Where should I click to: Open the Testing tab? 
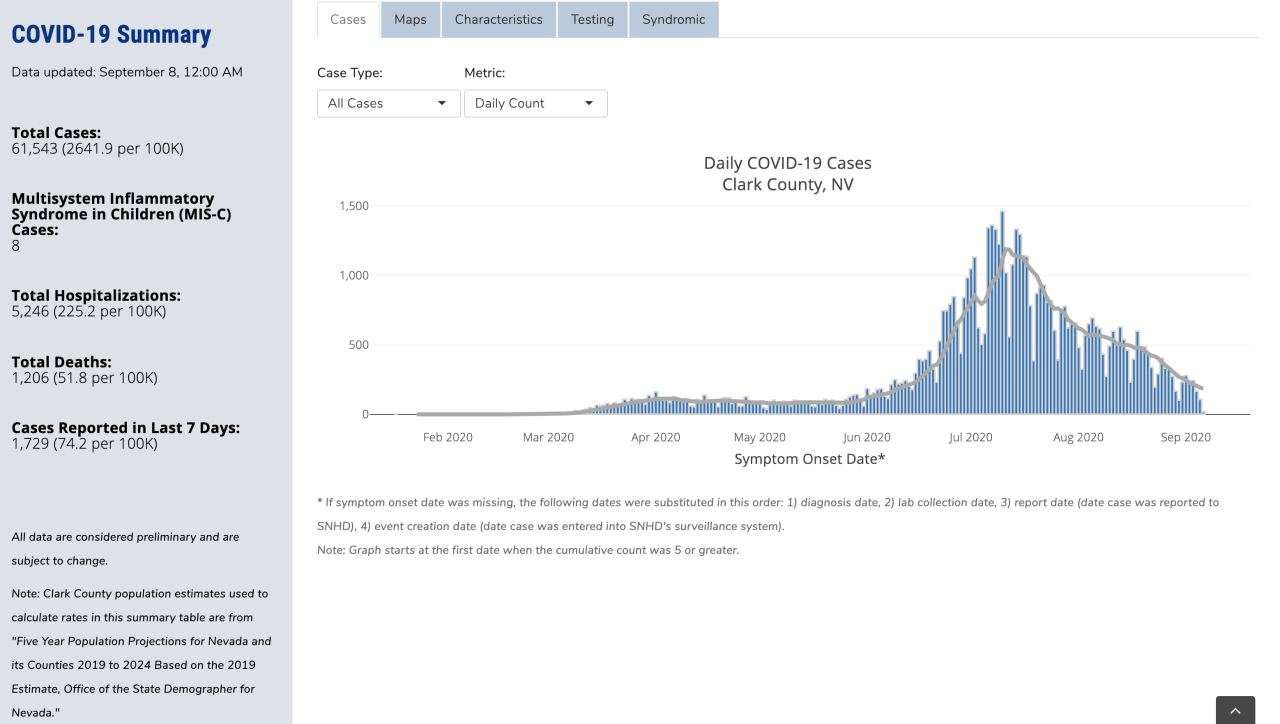pos(593,20)
